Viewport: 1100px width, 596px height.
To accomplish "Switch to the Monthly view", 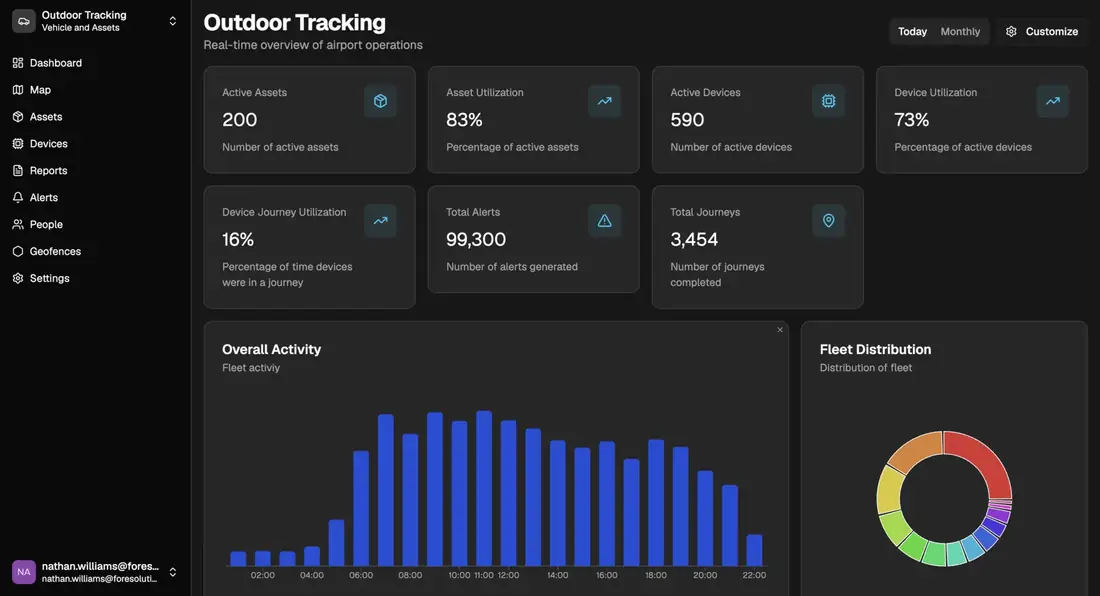I will (x=960, y=32).
